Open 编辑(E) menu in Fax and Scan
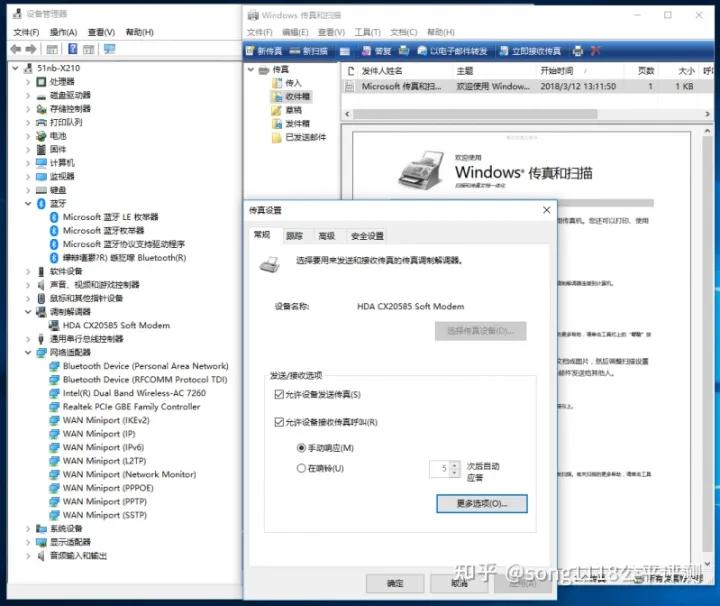720x606 pixels. tap(295, 32)
